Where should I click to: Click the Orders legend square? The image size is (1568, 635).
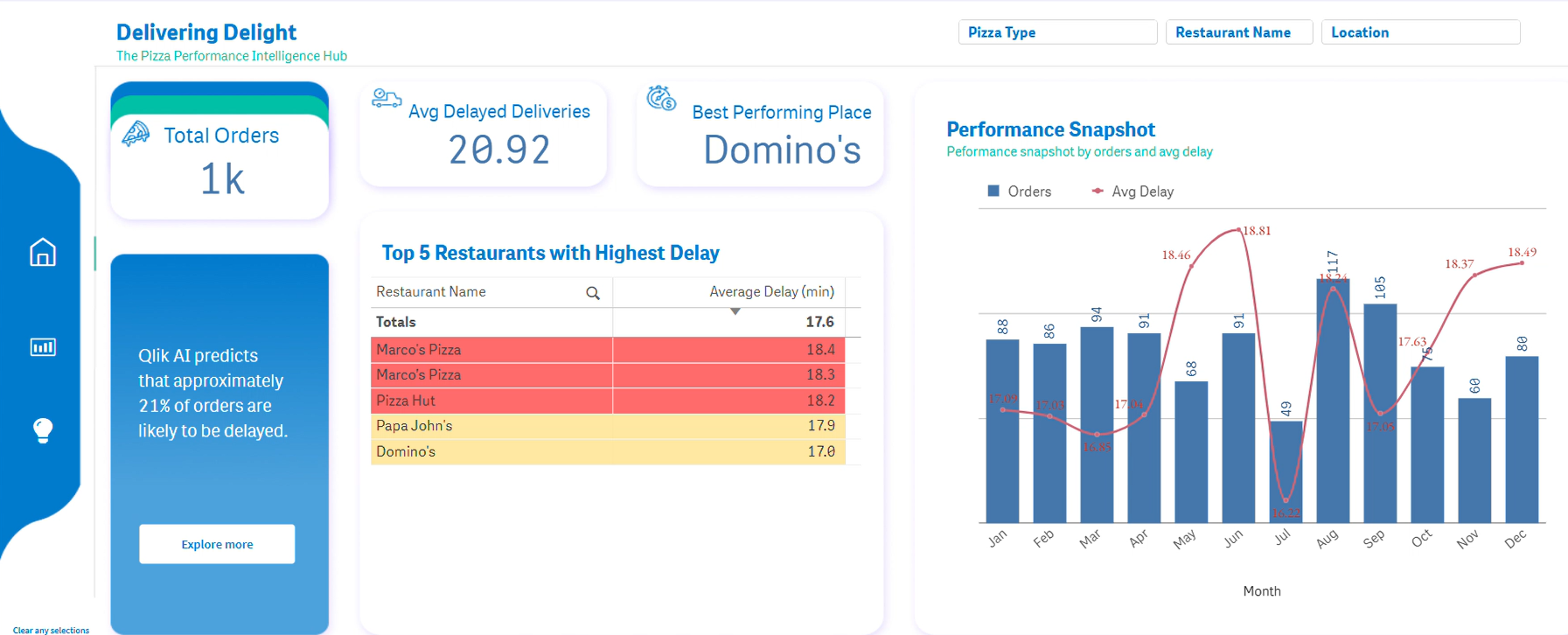pos(993,191)
